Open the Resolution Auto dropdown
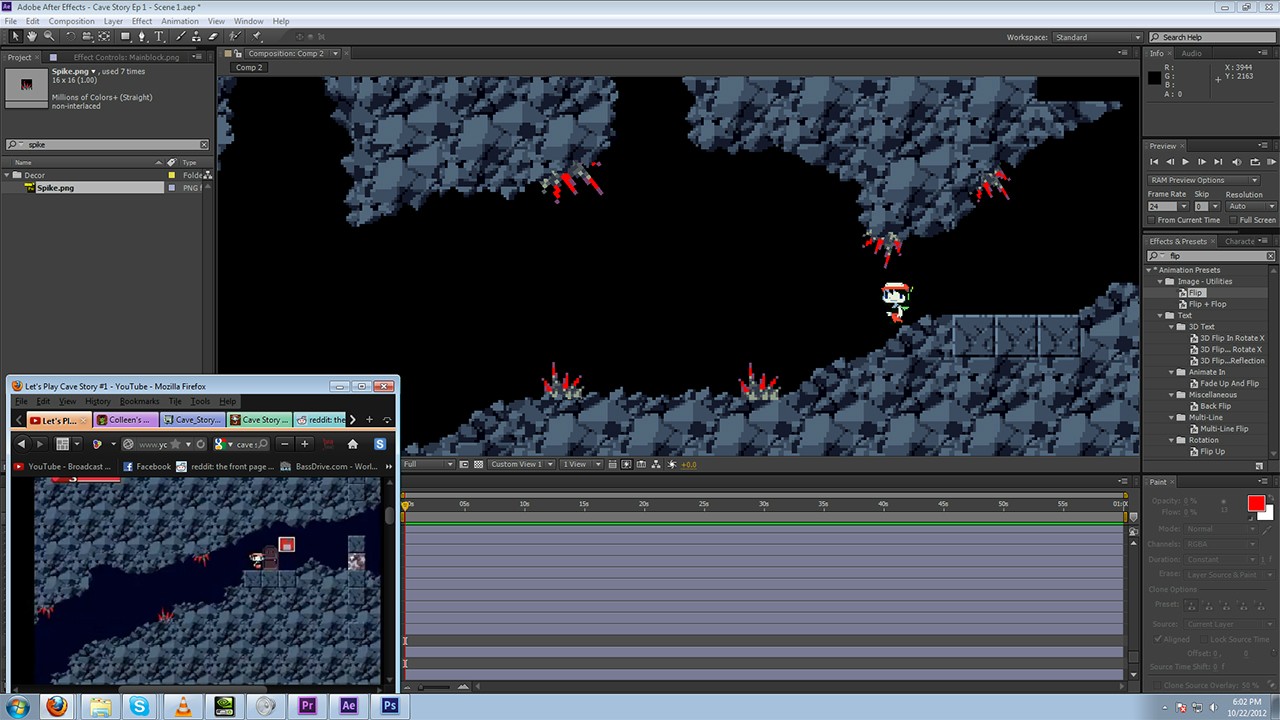Screen dimensions: 1280x720 (x=1251, y=206)
